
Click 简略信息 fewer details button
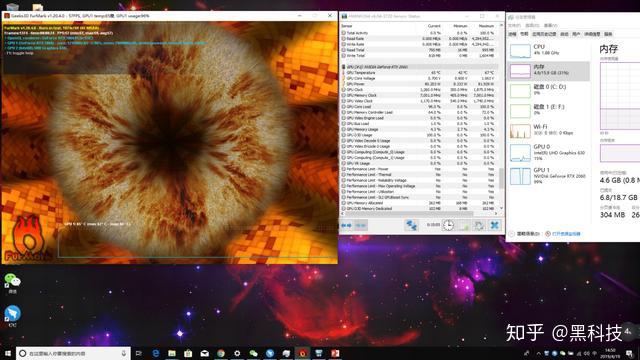(524, 234)
